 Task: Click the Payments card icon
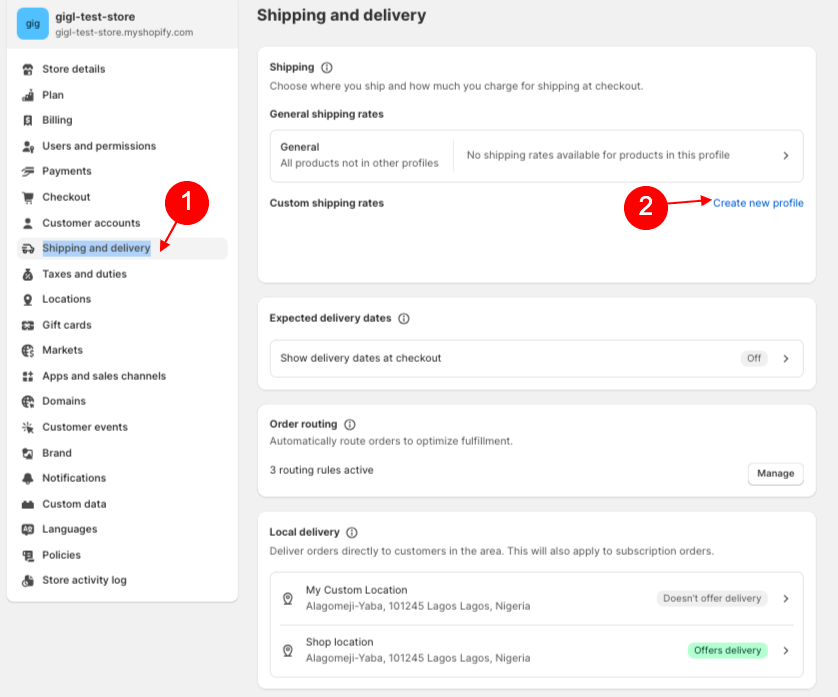pyautogui.click(x=28, y=171)
